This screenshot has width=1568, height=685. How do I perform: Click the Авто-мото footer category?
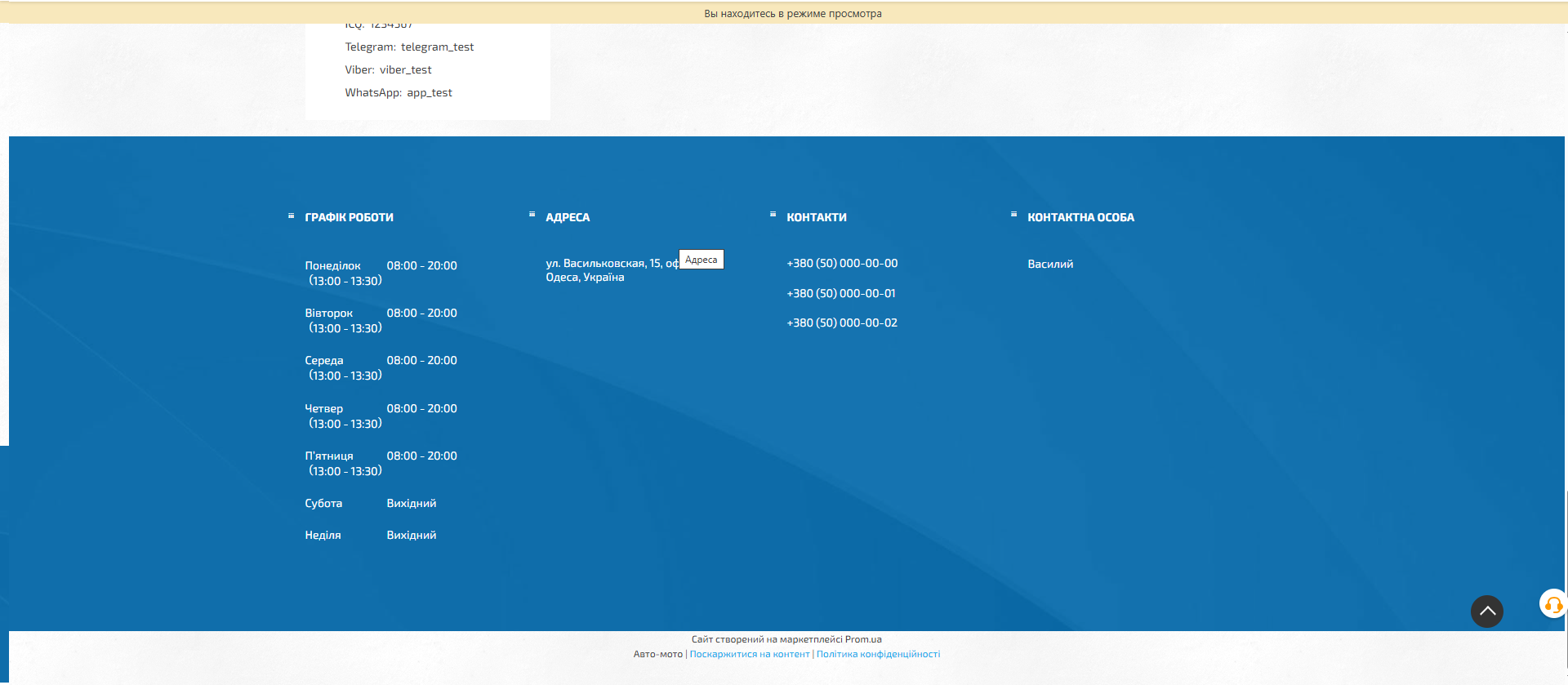click(x=657, y=654)
